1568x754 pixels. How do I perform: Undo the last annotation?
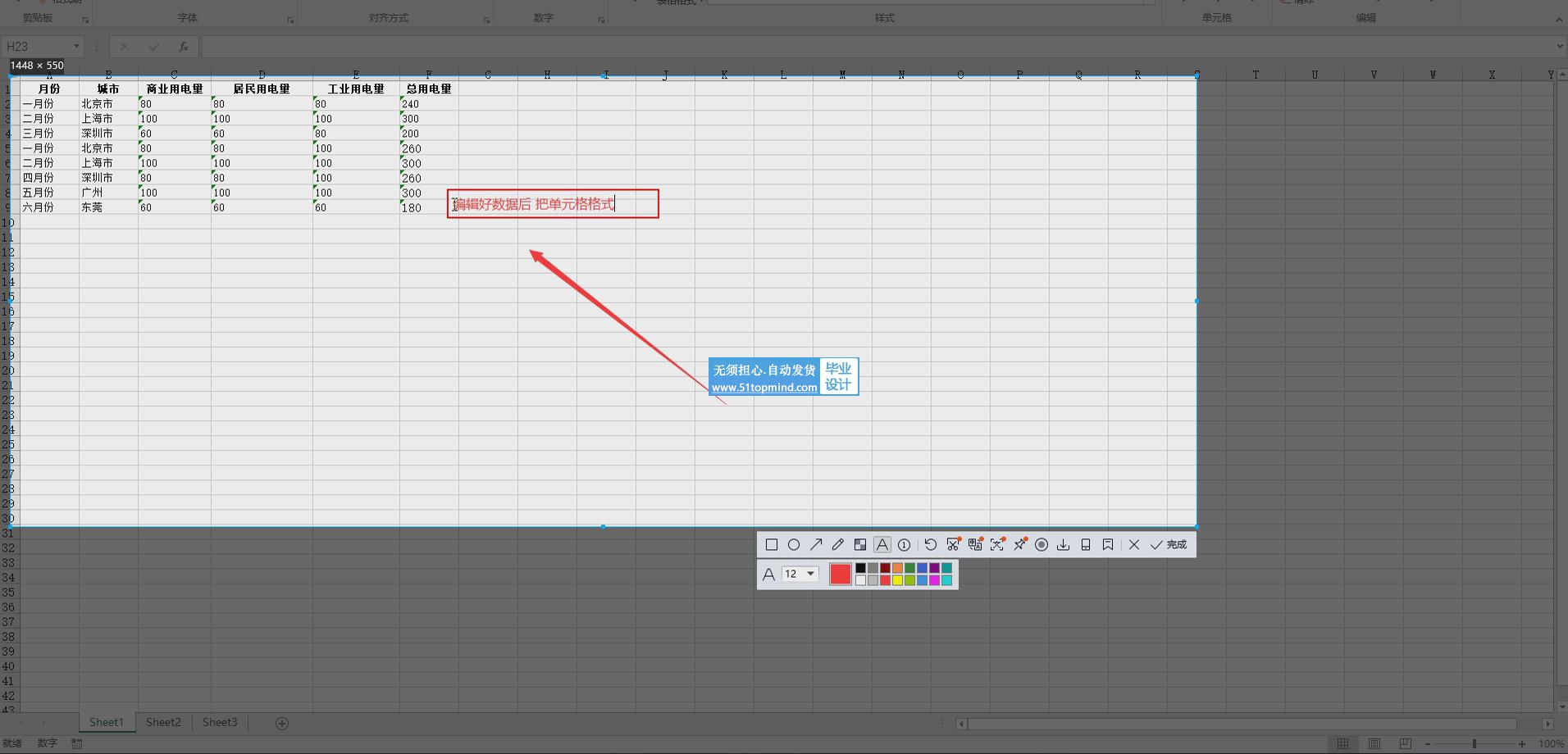pos(930,545)
